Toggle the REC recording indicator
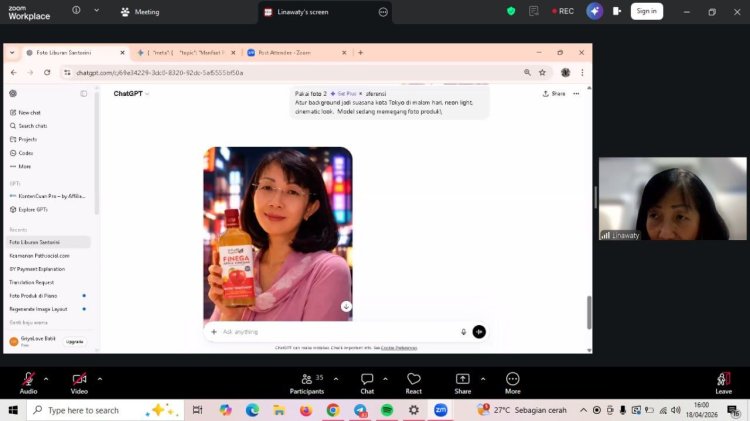The image size is (750, 421). pos(563,11)
